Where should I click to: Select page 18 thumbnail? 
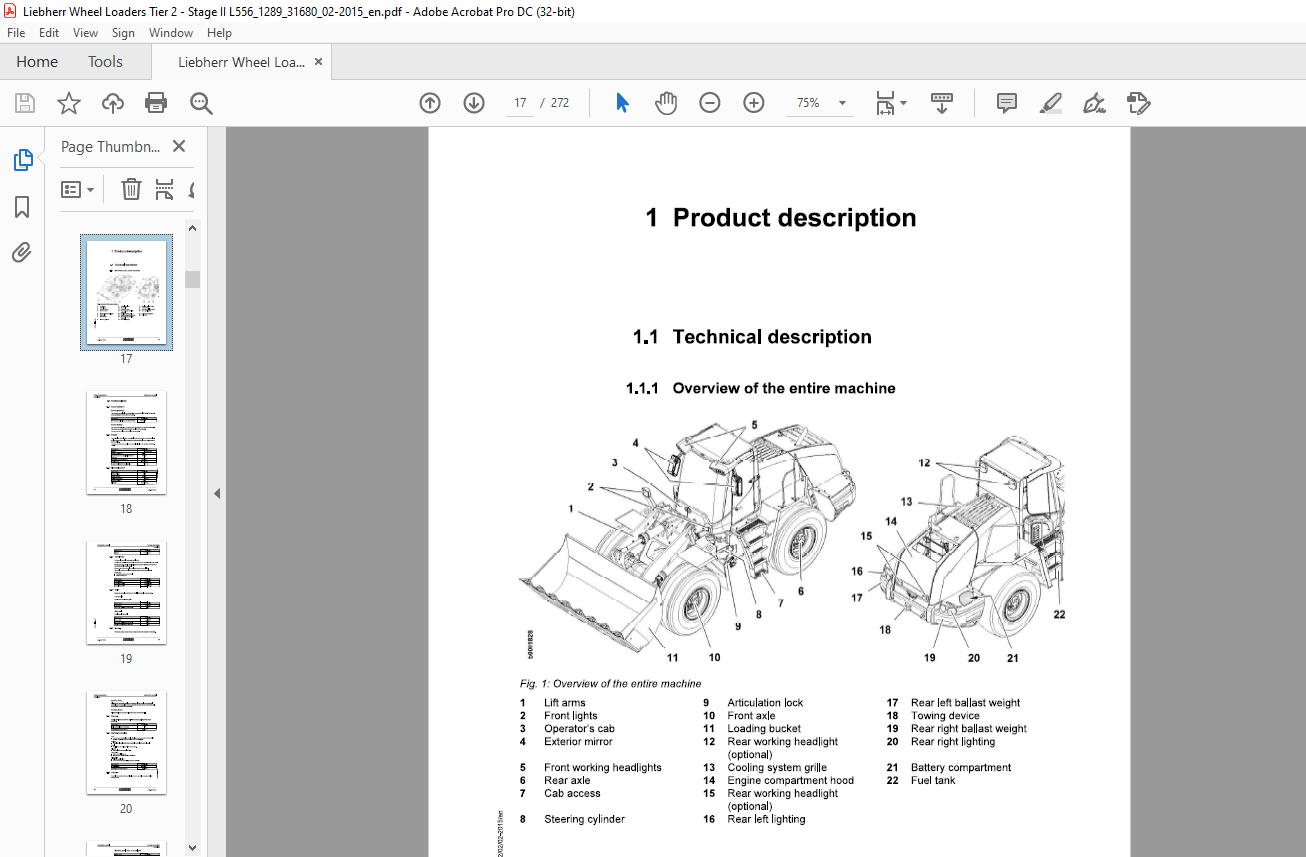point(126,443)
